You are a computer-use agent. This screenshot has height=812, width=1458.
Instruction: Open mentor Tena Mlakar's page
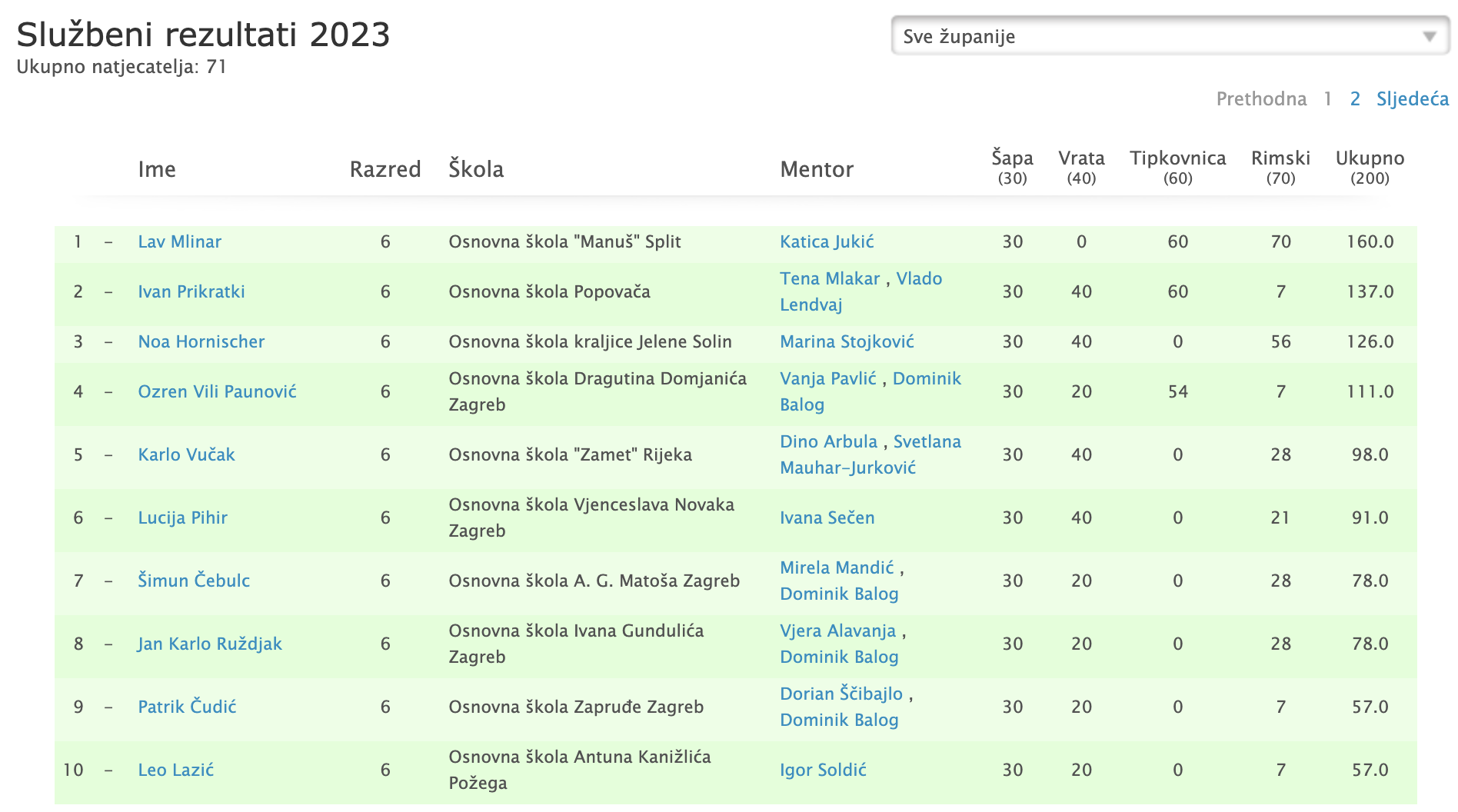click(830, 278)
